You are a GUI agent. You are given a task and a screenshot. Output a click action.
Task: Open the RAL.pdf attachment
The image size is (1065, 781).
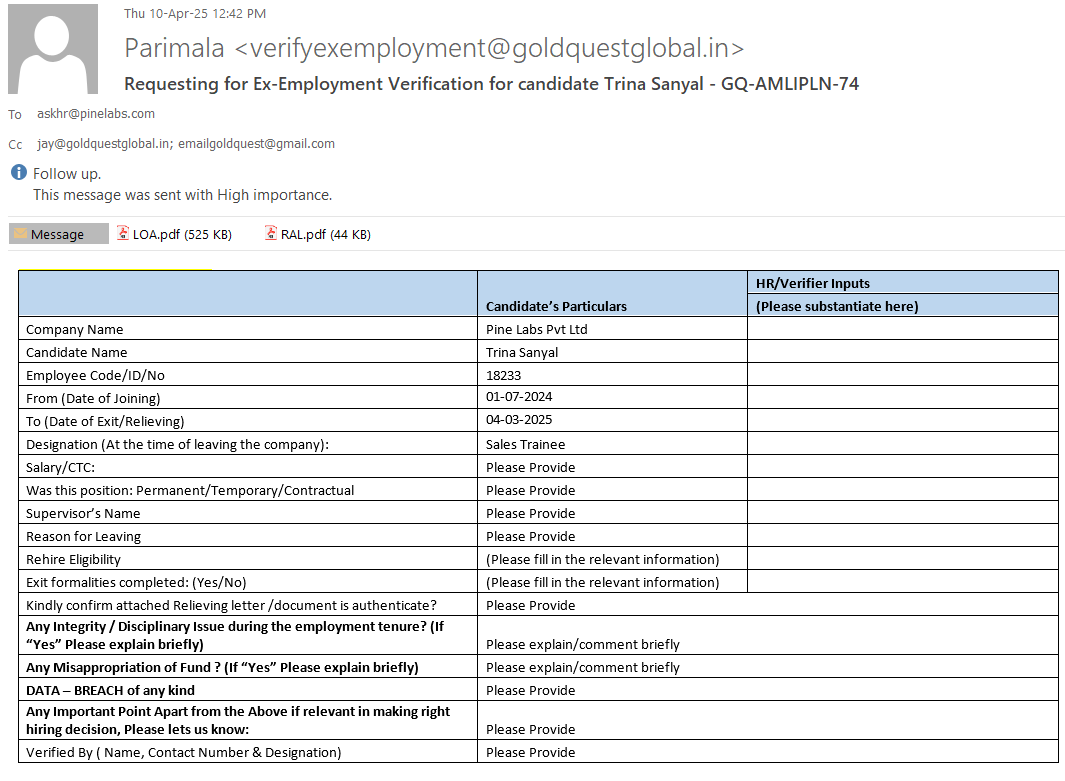325,234
